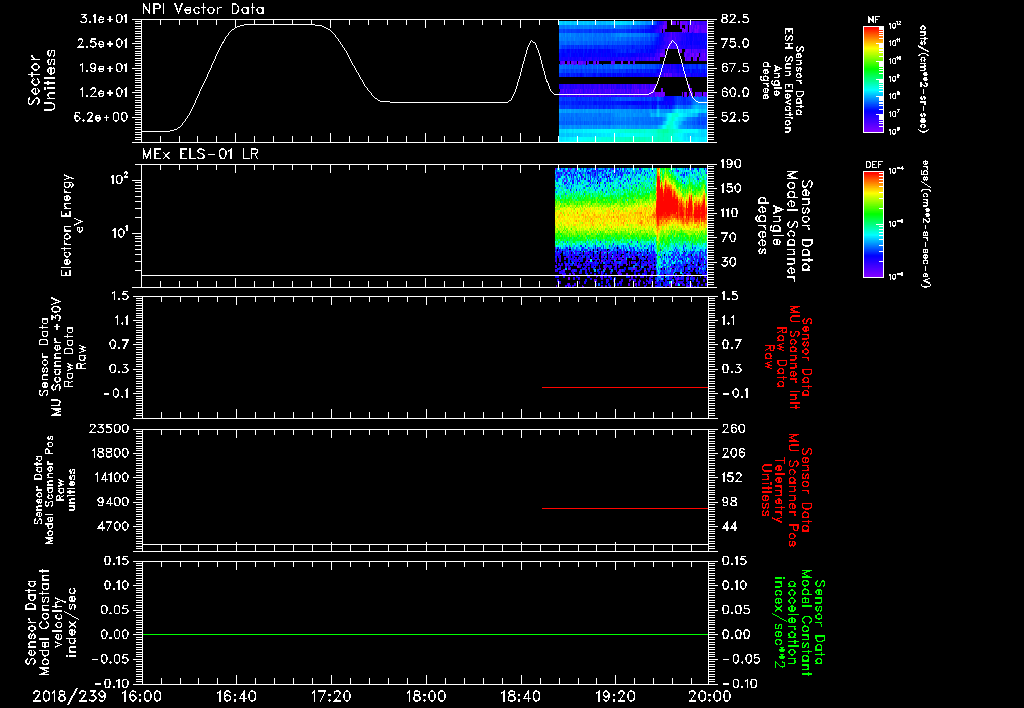Click the NF color bar legend
Screen dimensions: 1024x708
click(x=873, y=78)
